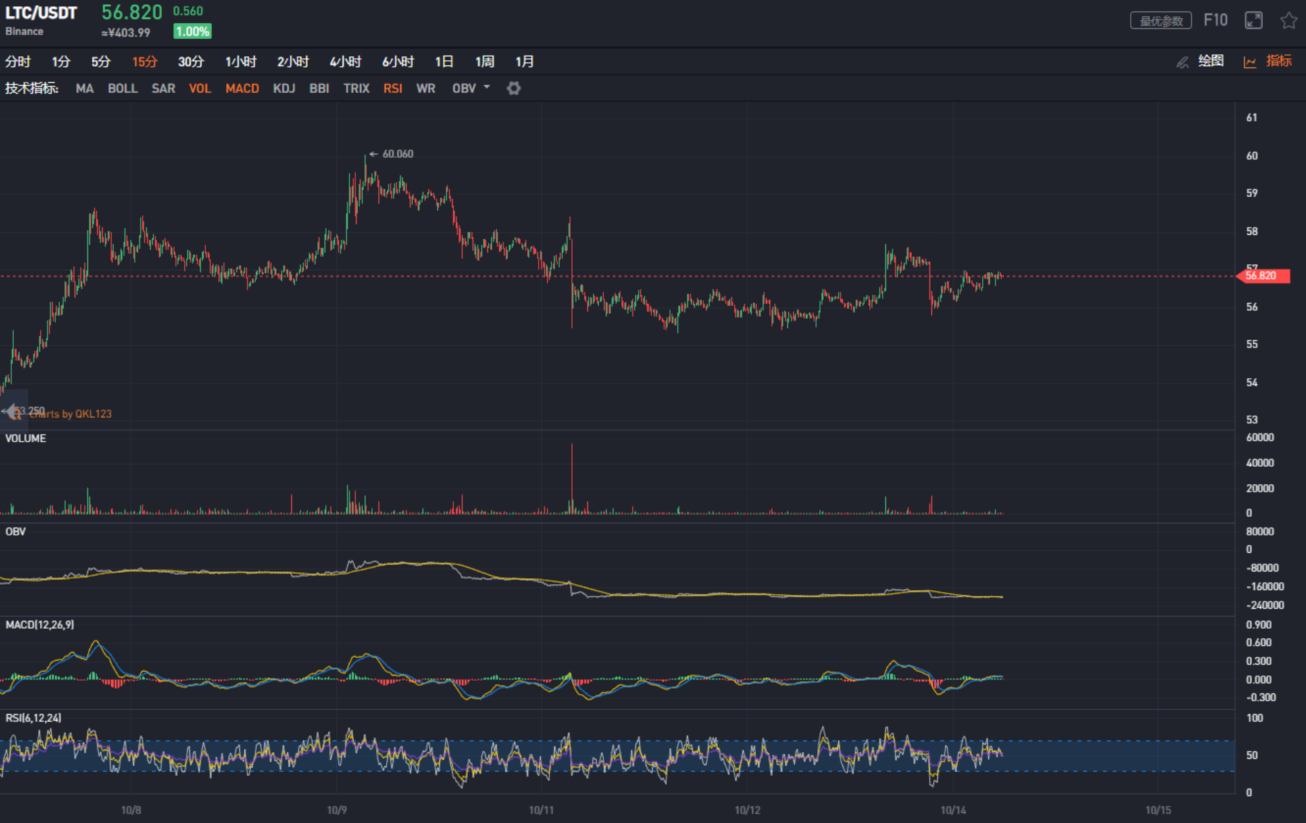Click the LTC/USDT pair title
The width and height of the screenshot is (1306, 823).
click(x=41, y=13)
